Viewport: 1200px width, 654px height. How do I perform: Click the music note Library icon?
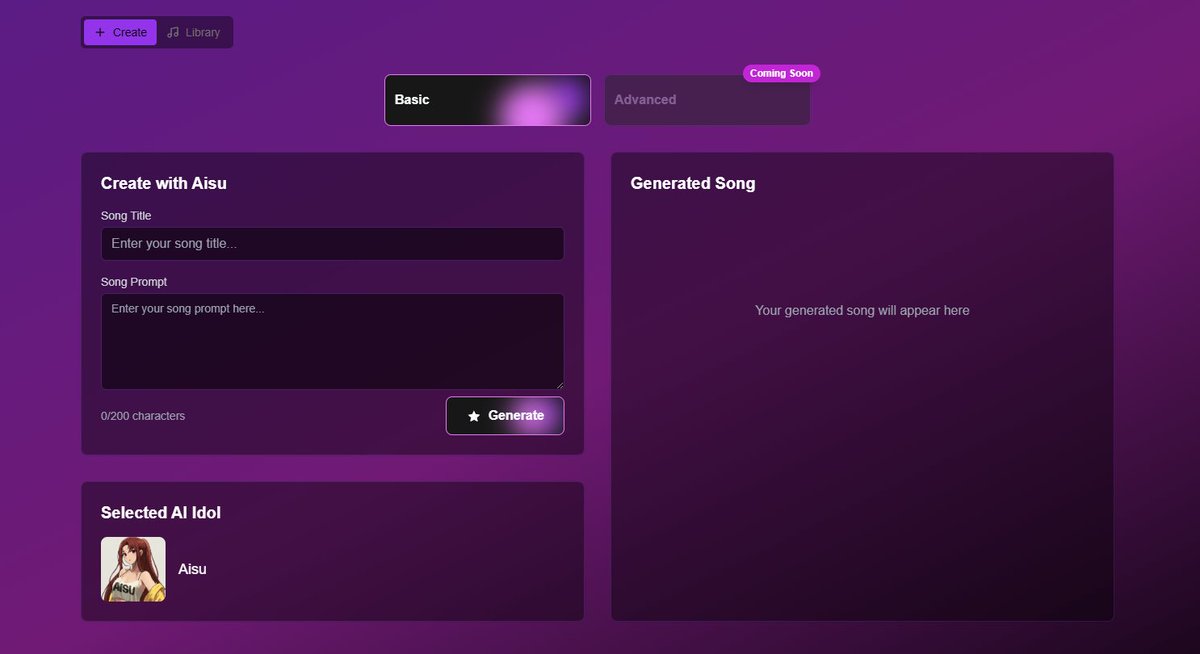(x=173, y=32)
